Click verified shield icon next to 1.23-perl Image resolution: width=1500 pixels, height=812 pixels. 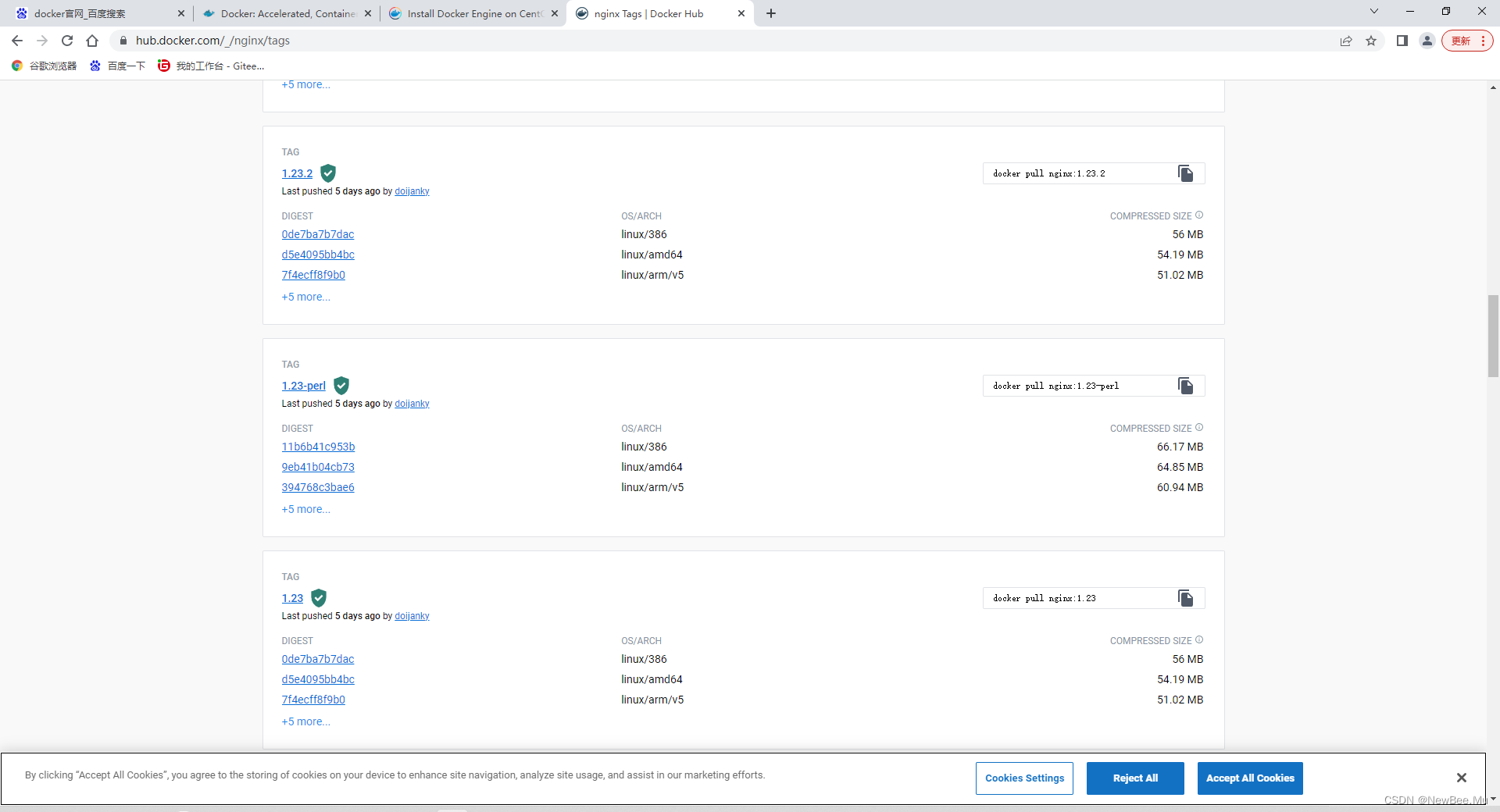[341, 386]
